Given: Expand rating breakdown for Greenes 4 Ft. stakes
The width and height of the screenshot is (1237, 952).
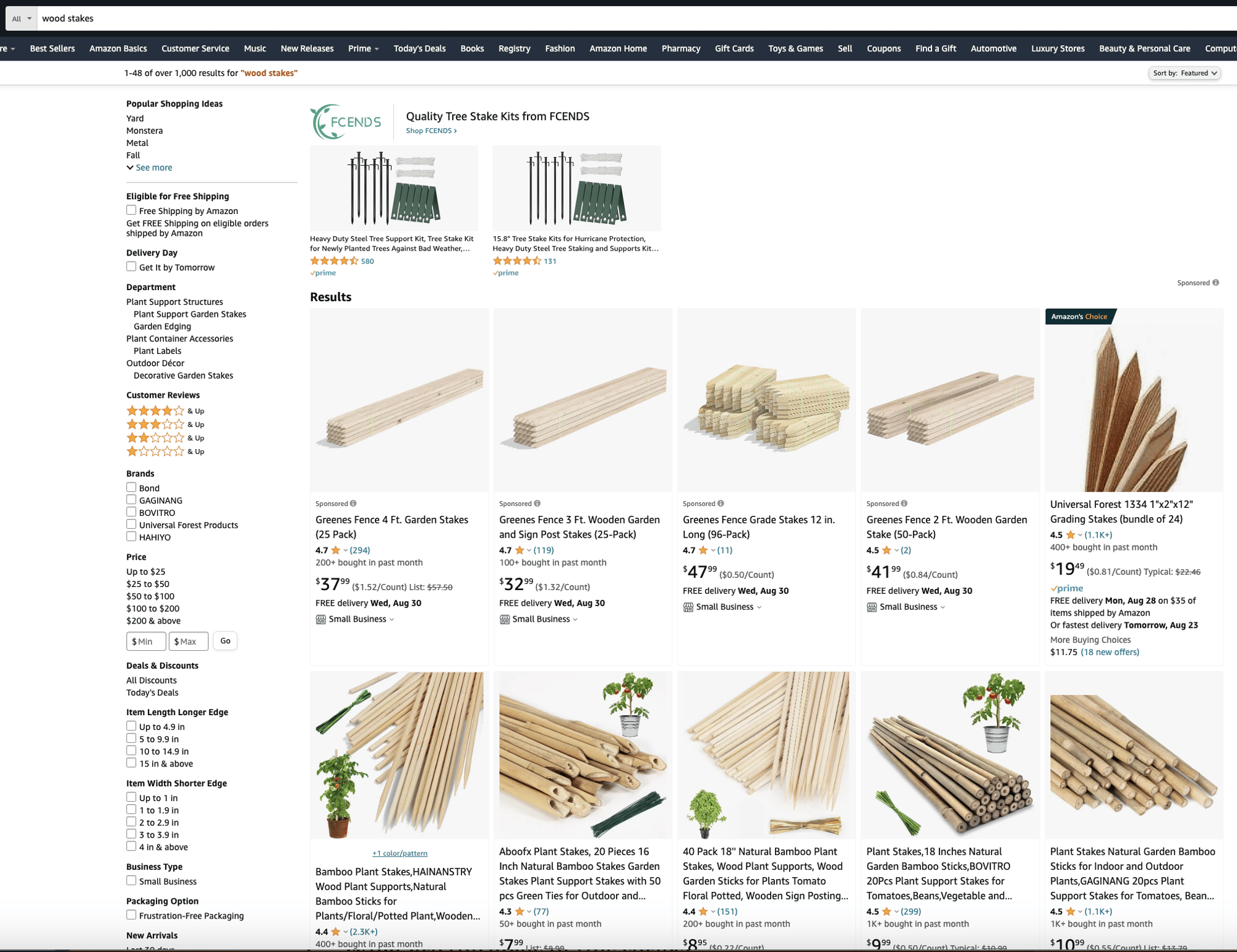Looking at the screenshot, I should [x=345, y=551].
